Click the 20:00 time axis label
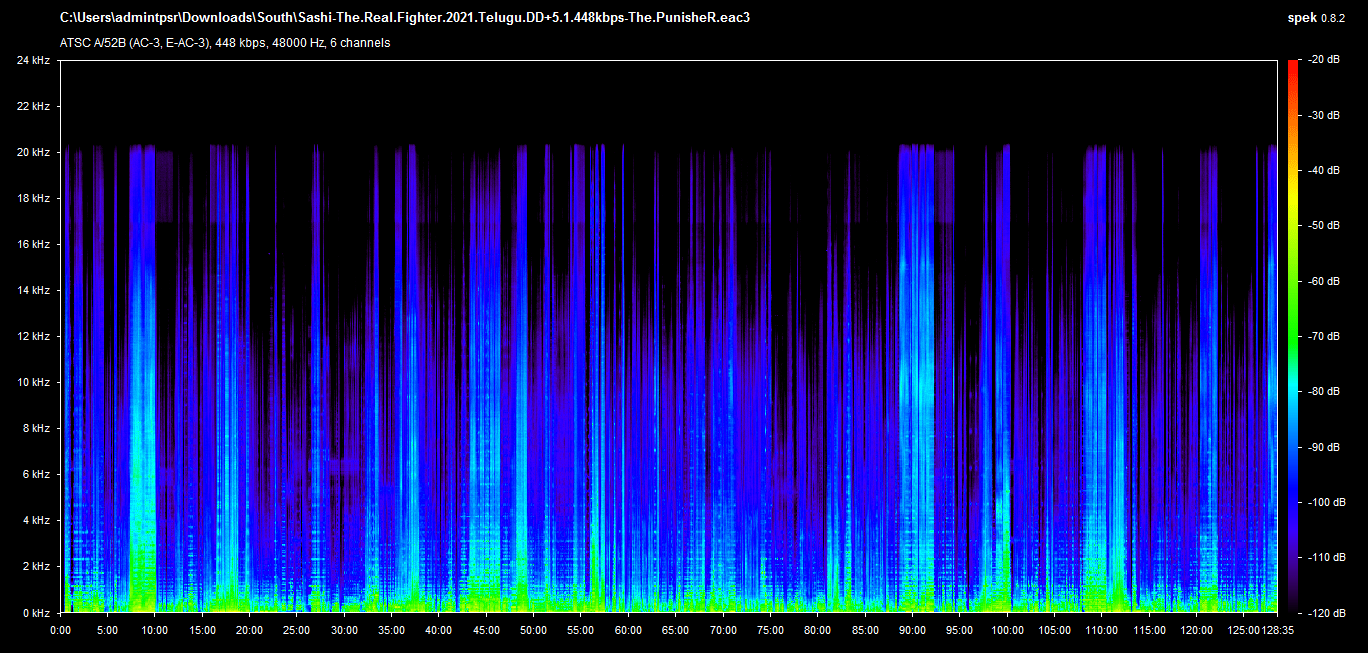Viewport: 1368px width, 653px height. pyautogui.click(x=249, y=630)
